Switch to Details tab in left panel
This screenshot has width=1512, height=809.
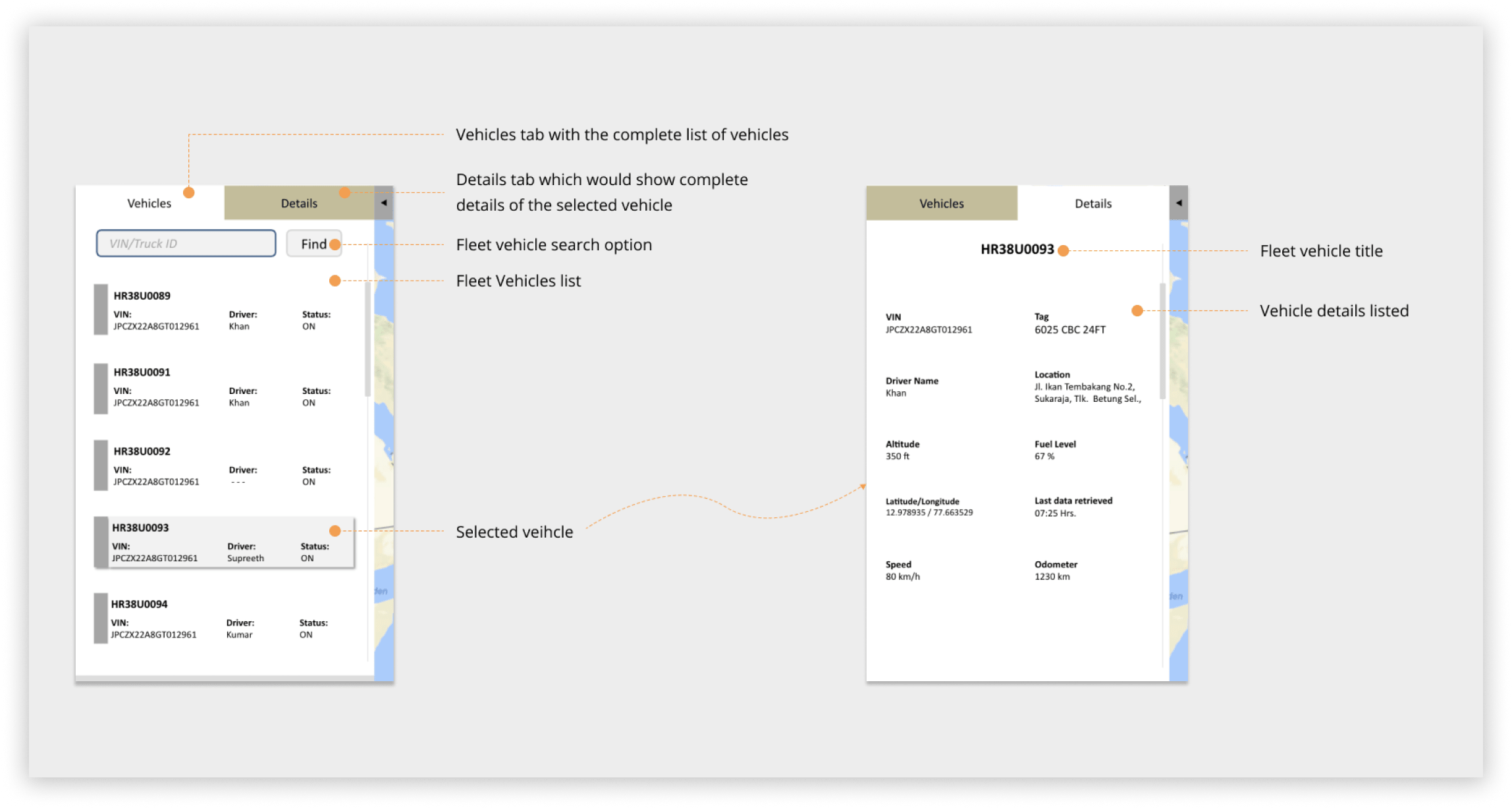tap(299, 204)
